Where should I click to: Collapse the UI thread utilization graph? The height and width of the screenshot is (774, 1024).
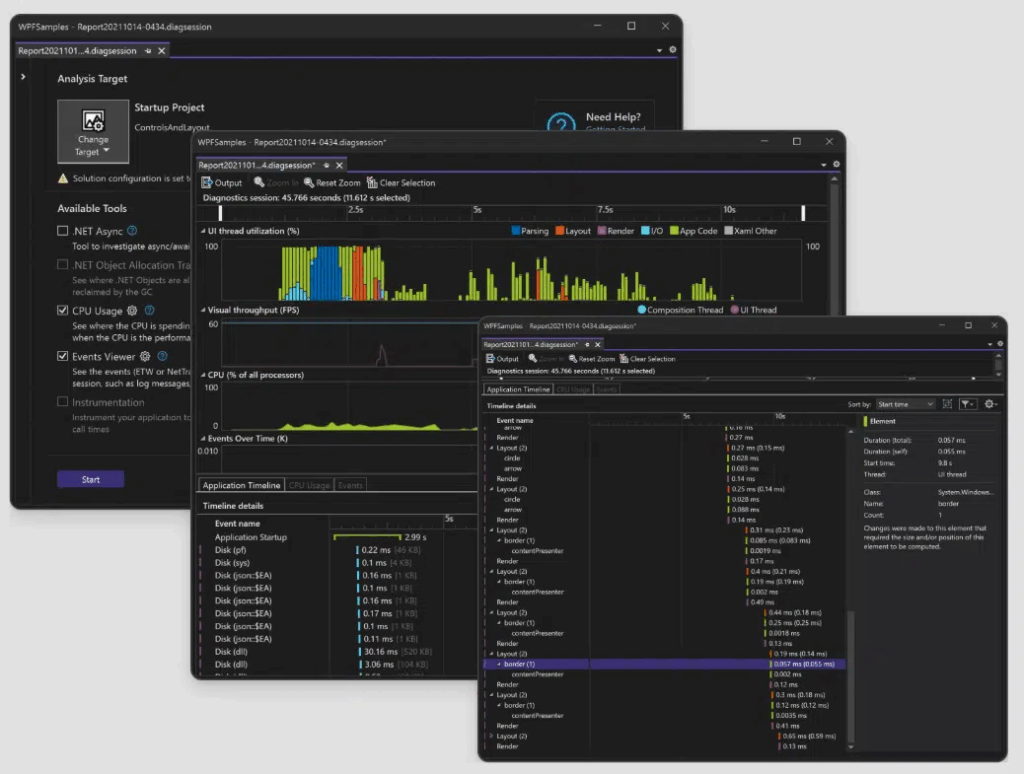(x=204, y=231)
